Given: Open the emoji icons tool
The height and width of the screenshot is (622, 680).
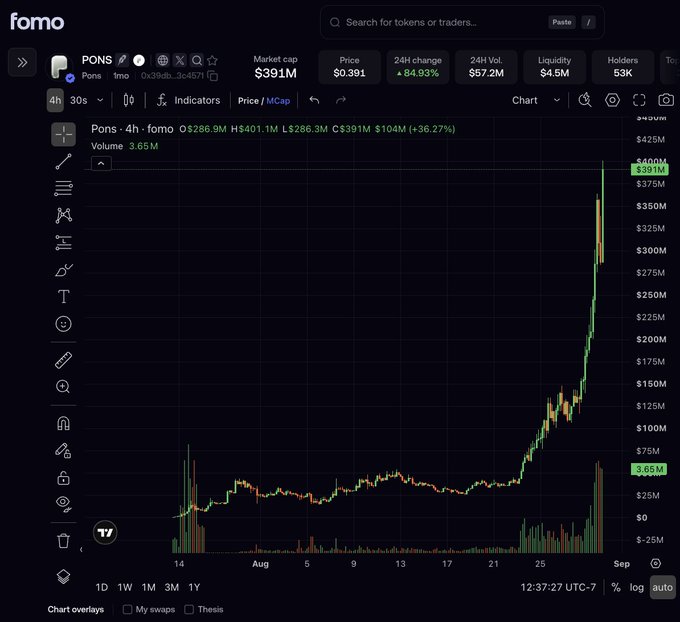Looking at the screenshot, I should coord(63,324).
